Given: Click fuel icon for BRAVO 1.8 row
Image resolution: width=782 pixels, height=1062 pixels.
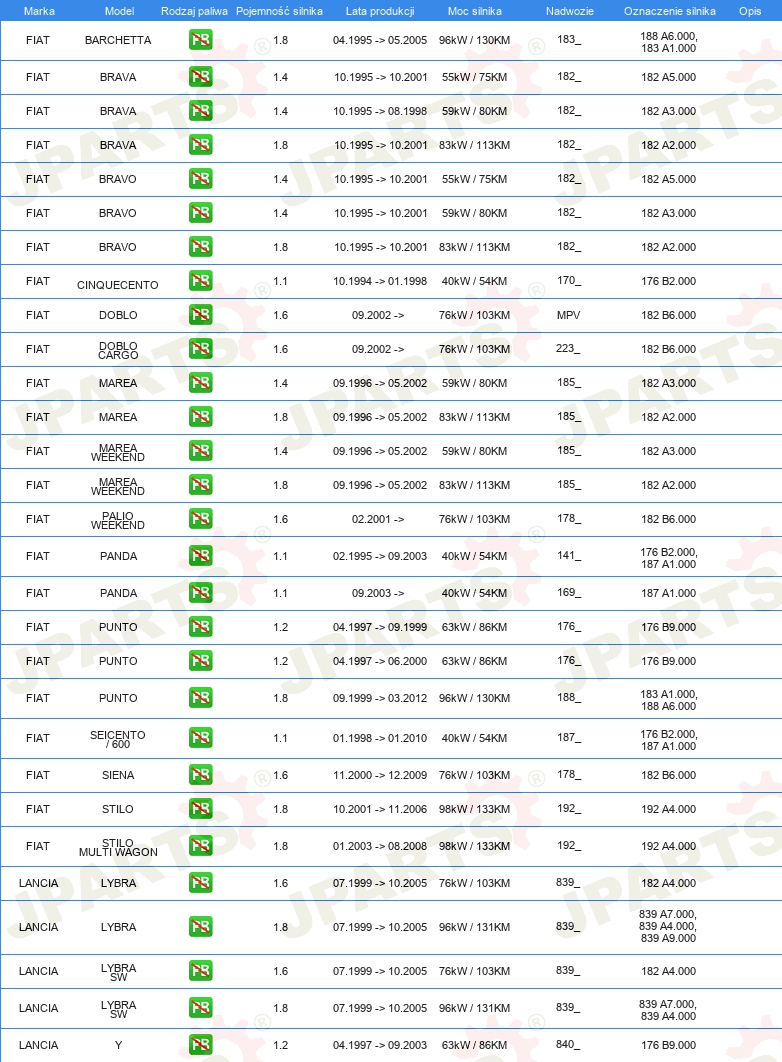Looking at the screenshot, I should pyautogui.click(x=200, y=247).
